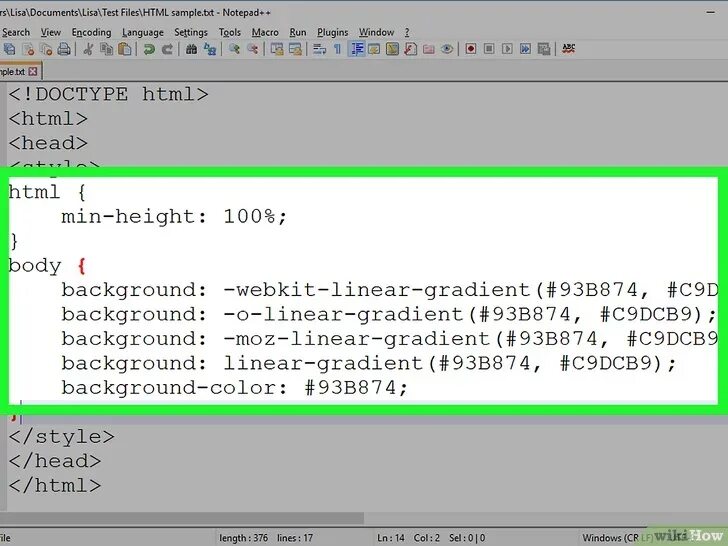Open the ? help menu

pos(407,32)
